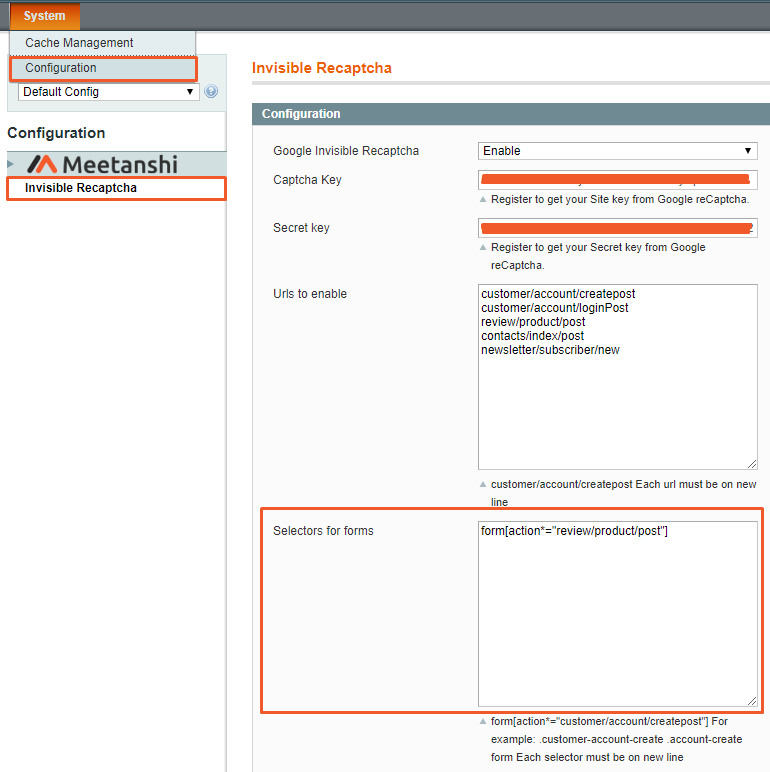Click the 'Each selector must be on new line' note
Viewport: 770px width, 772px height.
600,757
